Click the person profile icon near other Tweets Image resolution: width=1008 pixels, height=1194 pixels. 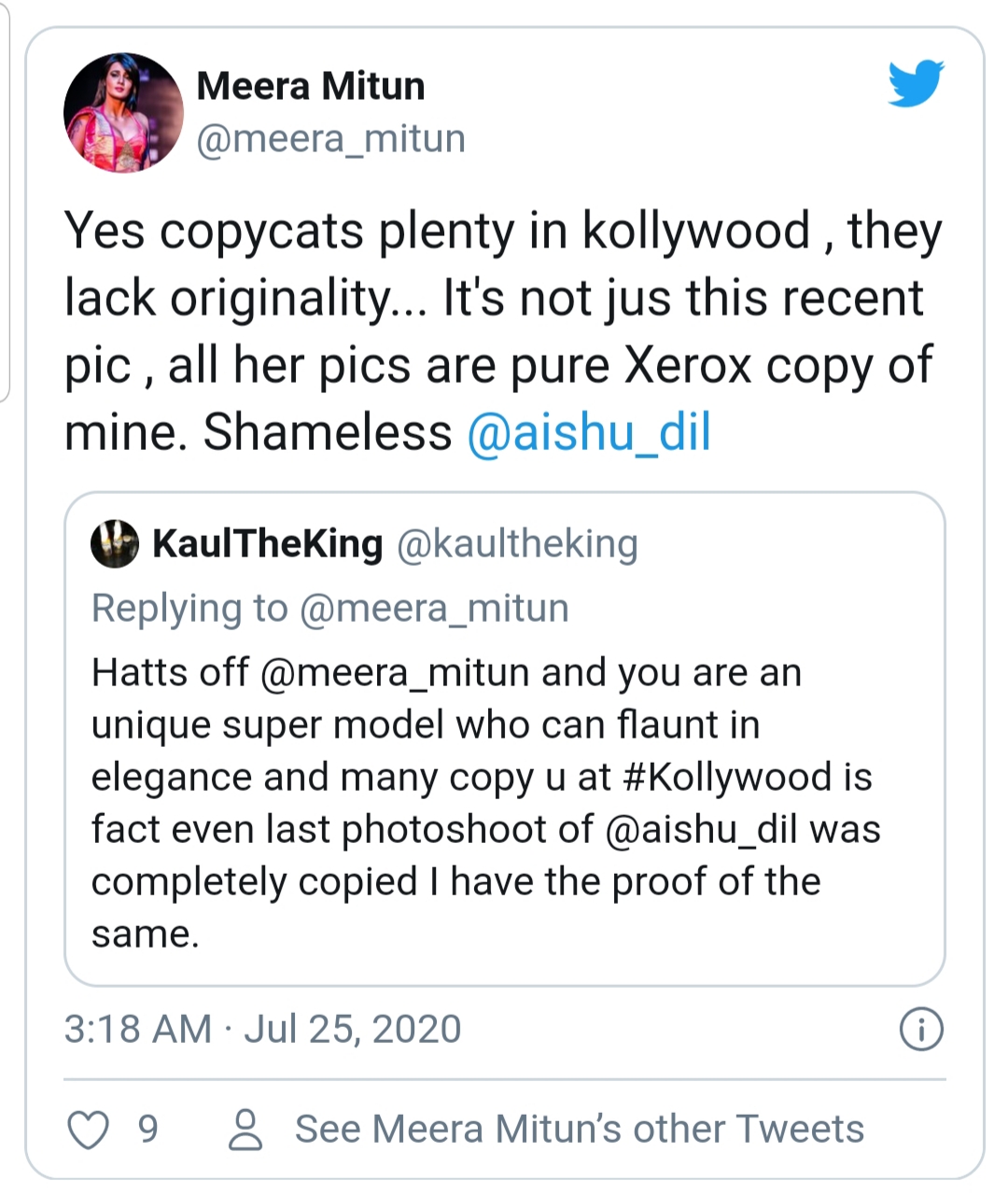click(245, 1130)
